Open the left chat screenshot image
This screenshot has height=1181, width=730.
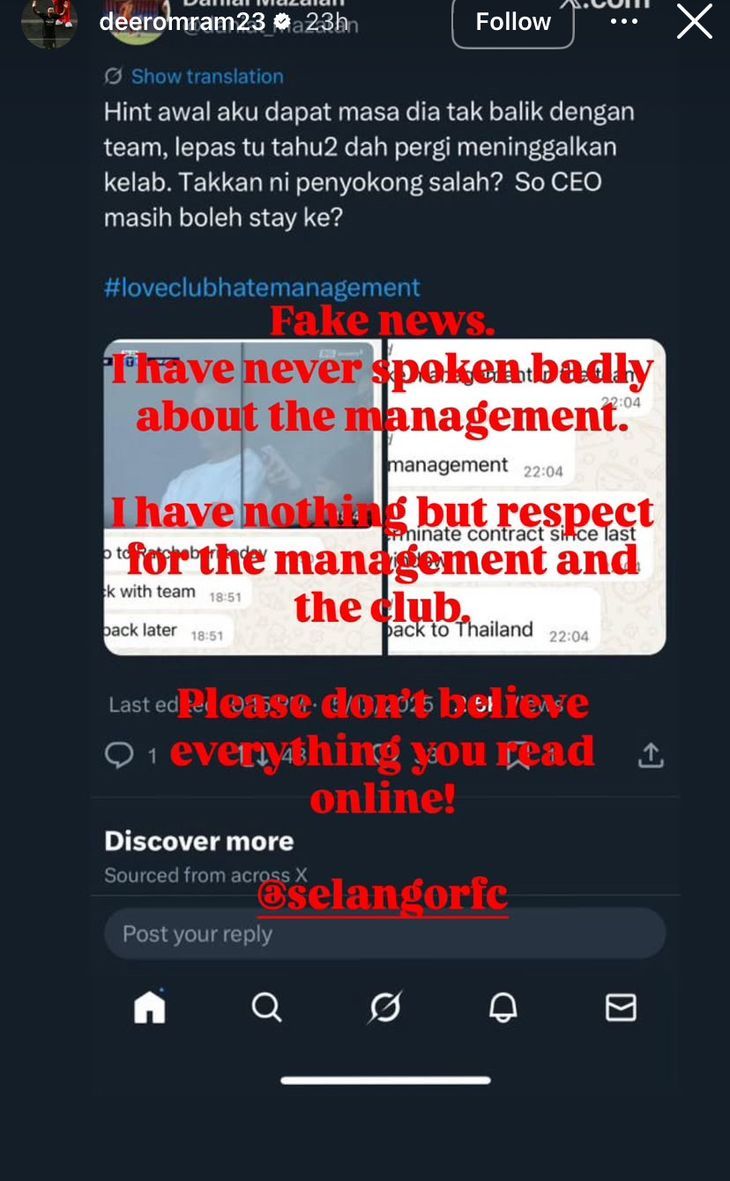243,497
